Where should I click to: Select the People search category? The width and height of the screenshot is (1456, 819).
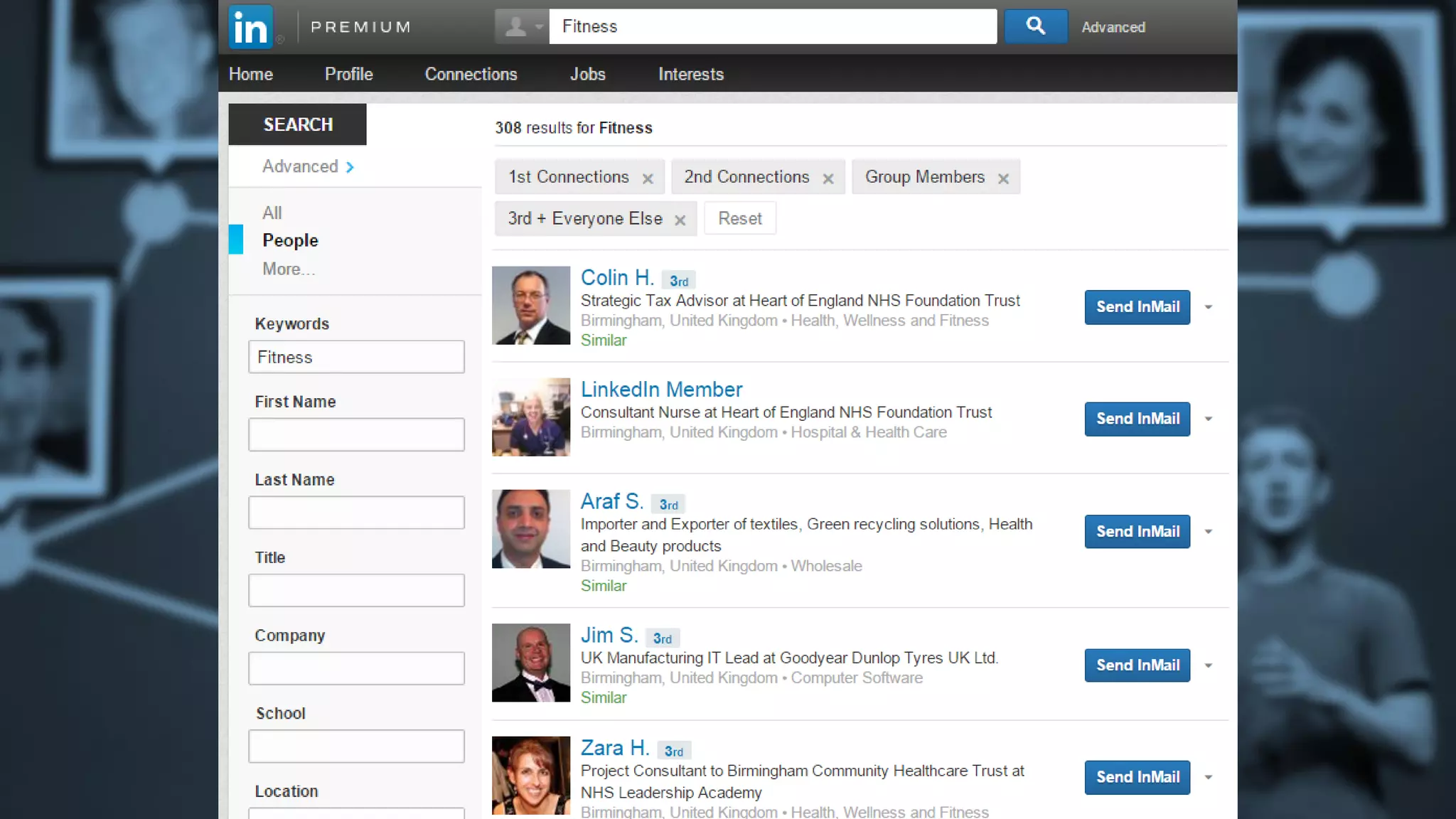pos(290,240)
